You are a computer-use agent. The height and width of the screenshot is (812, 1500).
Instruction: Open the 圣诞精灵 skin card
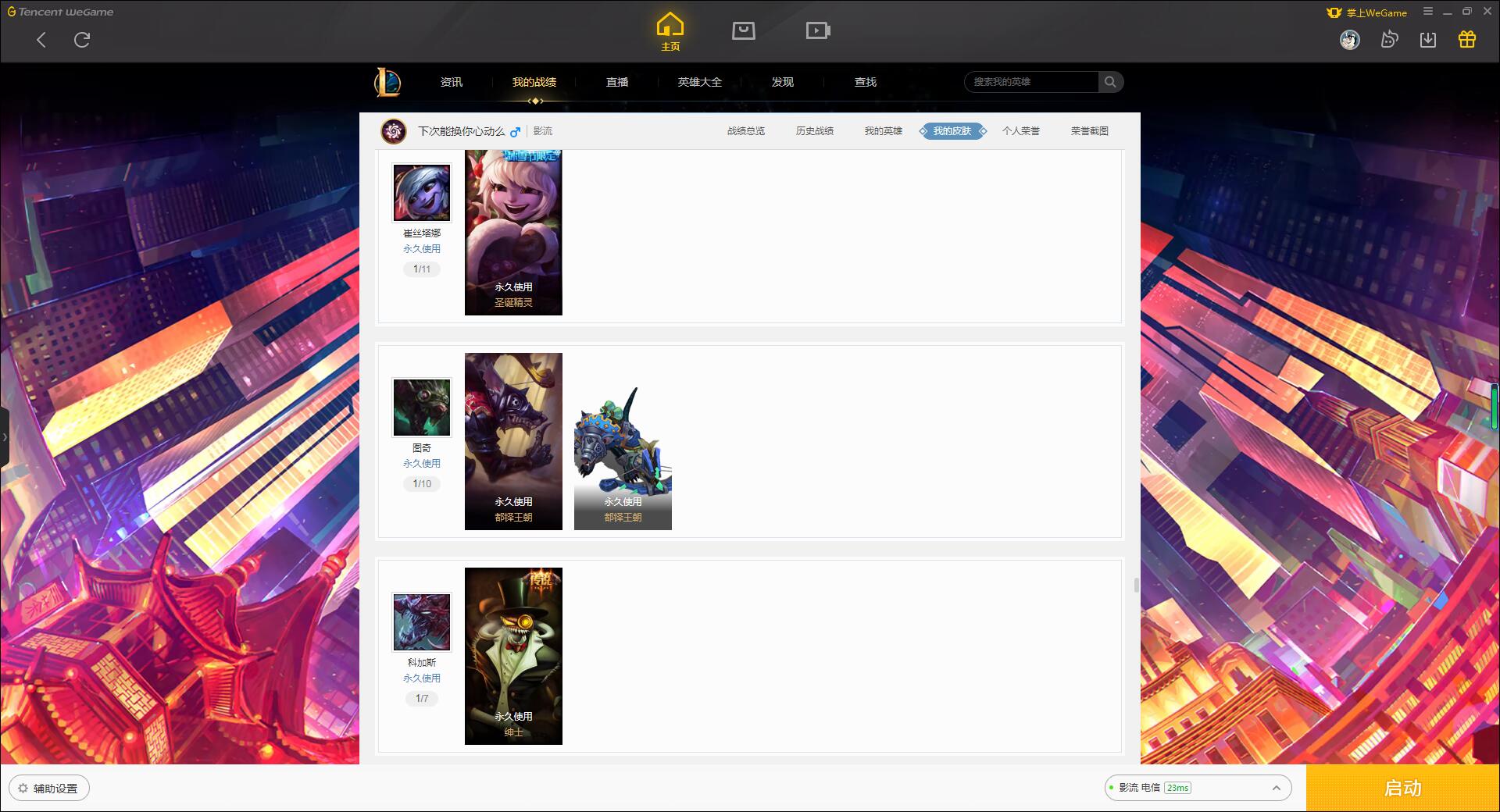tap(513, 233)
